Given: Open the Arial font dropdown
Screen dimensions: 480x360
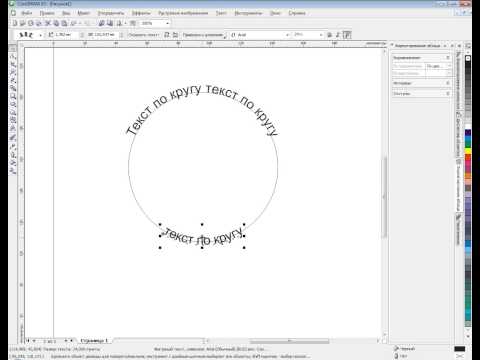Looking at the screenshot, I should (287, 35).
